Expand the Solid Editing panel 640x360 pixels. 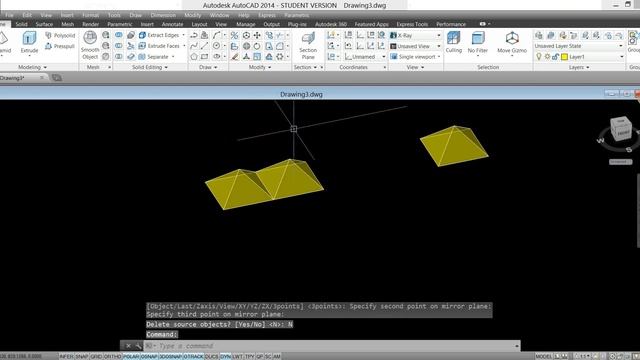[150, 67]
